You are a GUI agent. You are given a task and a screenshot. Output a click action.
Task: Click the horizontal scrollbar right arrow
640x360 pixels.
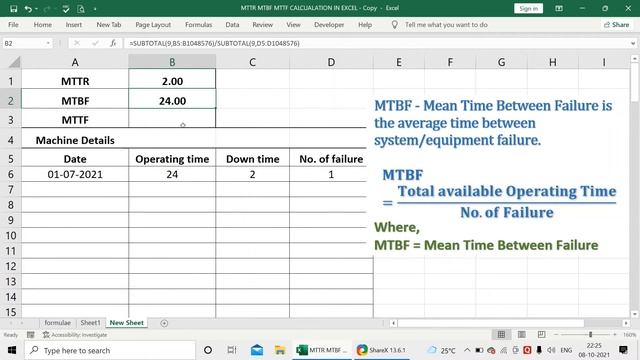[626, 323]
